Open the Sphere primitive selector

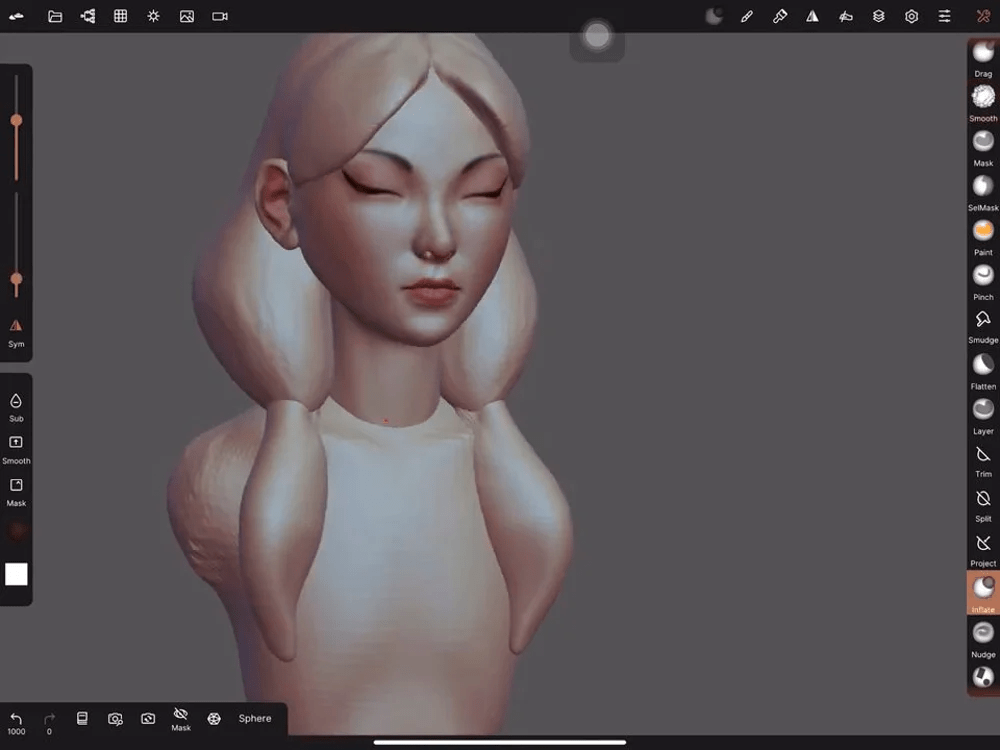point(254,718)
